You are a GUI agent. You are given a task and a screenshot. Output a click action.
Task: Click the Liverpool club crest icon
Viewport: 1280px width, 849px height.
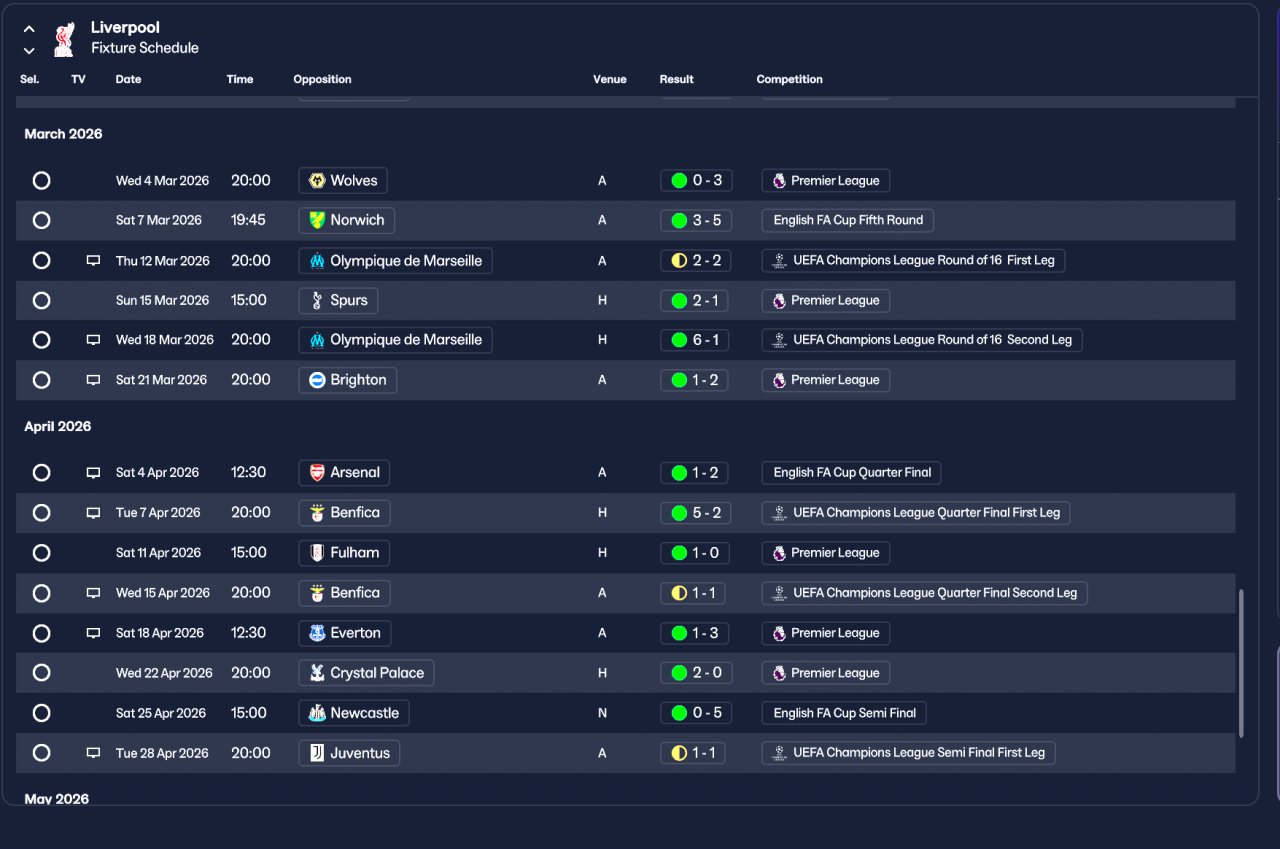[x=65, y=39]
